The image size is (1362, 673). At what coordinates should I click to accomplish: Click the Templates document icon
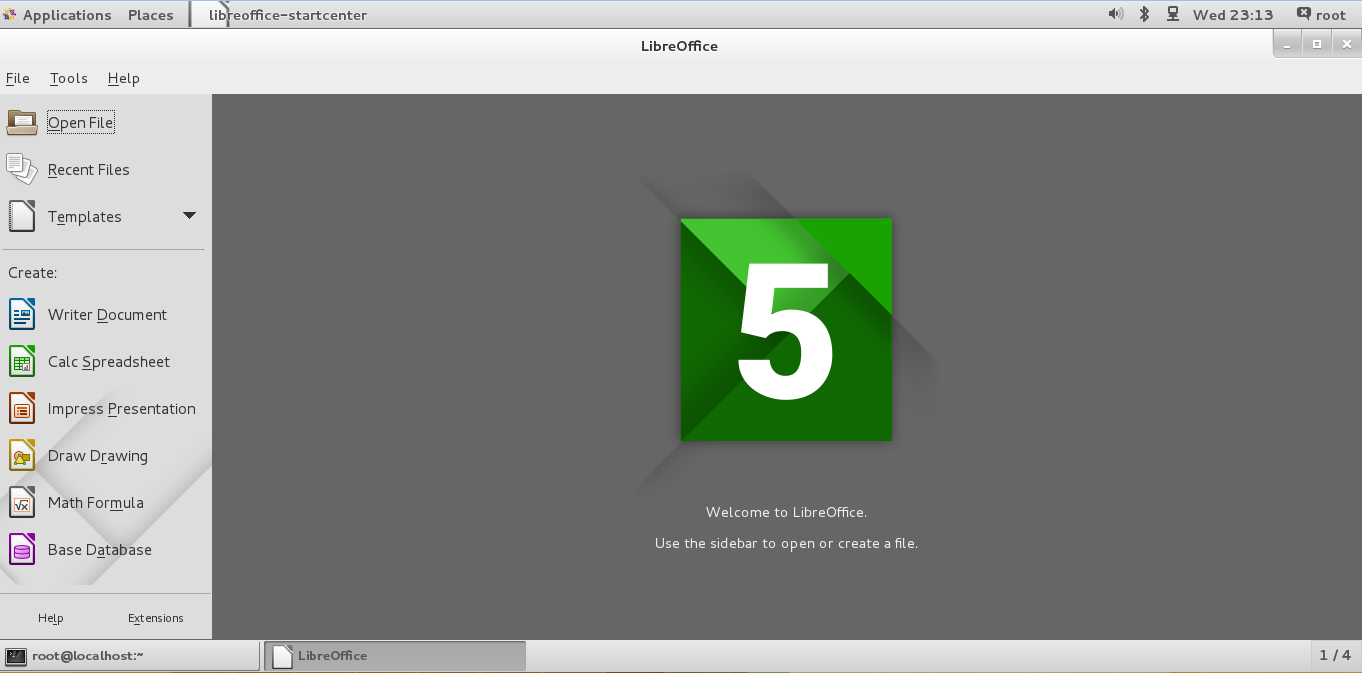[x=22, y=216]
